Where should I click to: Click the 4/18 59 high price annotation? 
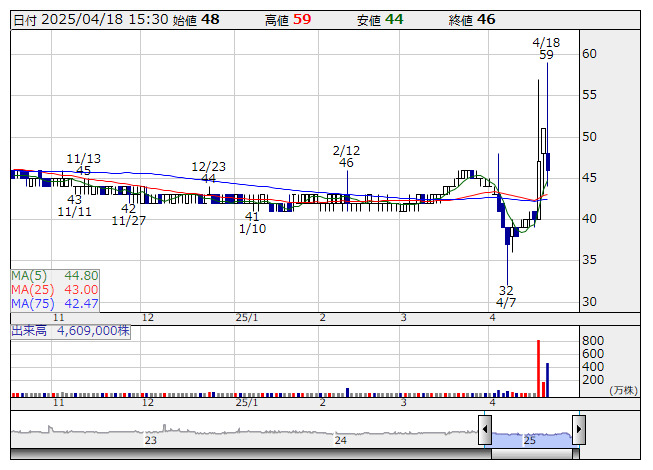click(x=546, y=49)
